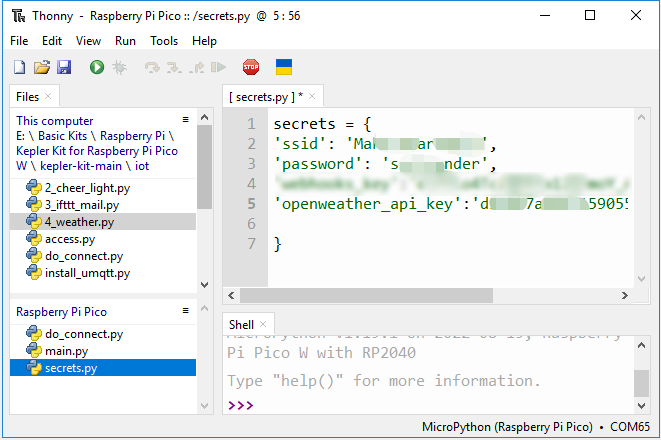Click the Resume debug icon
The width and height of the screenshot is (661, 440).
[x=218, y=67]
